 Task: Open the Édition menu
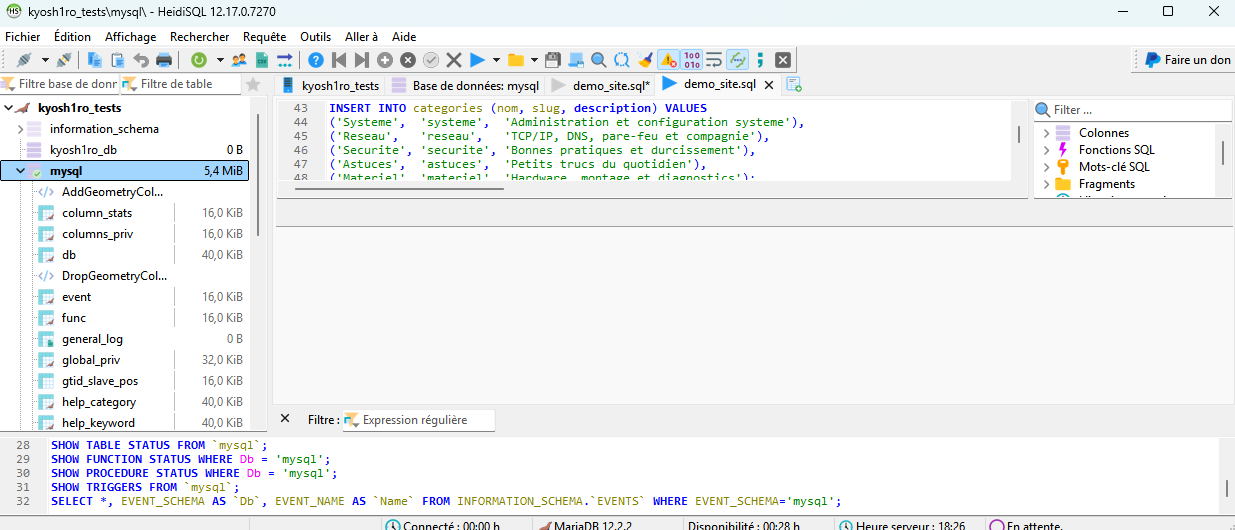pos(72,36)
